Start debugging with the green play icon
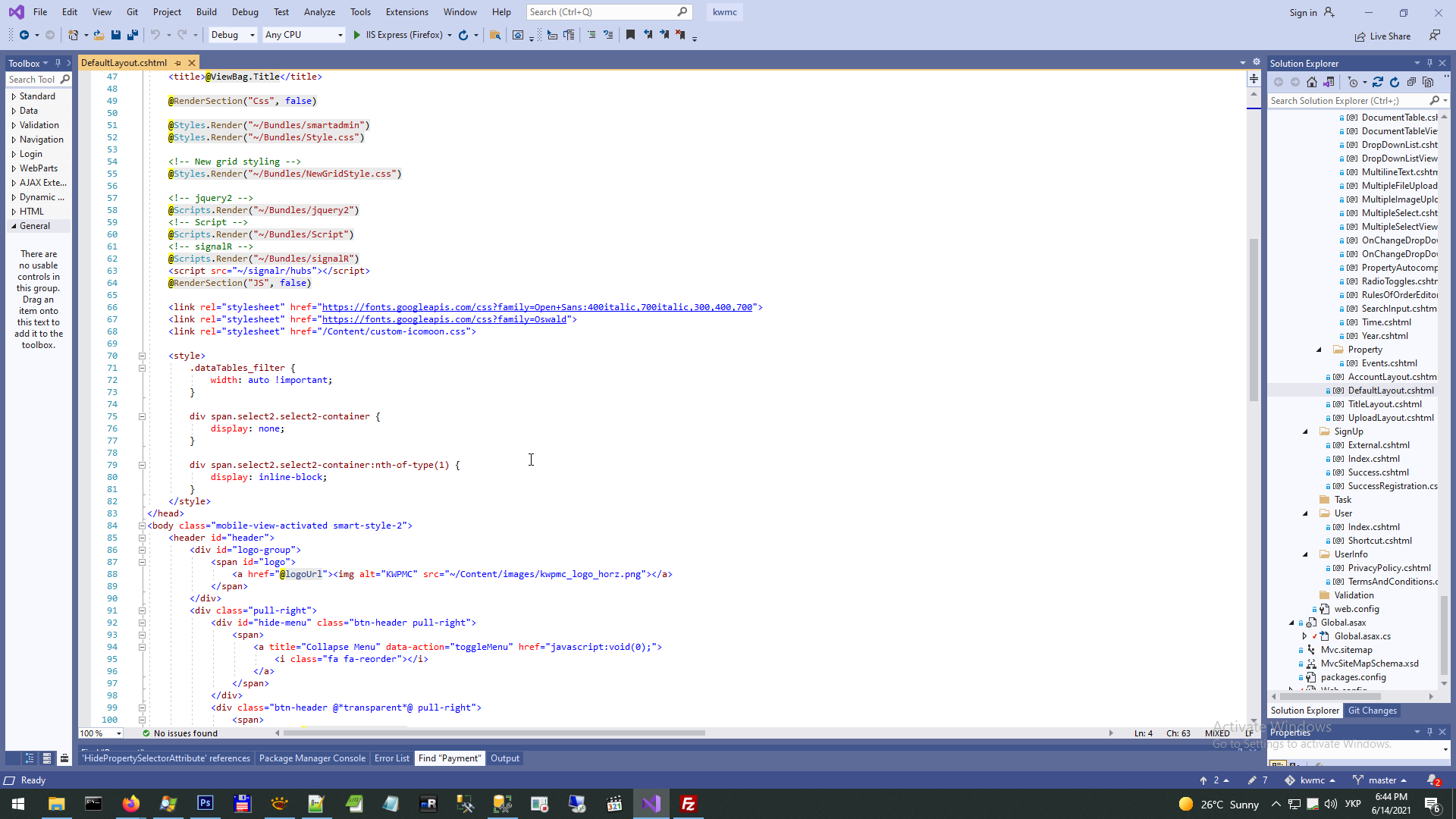The image size is (1456, 819). coord(356,35)
